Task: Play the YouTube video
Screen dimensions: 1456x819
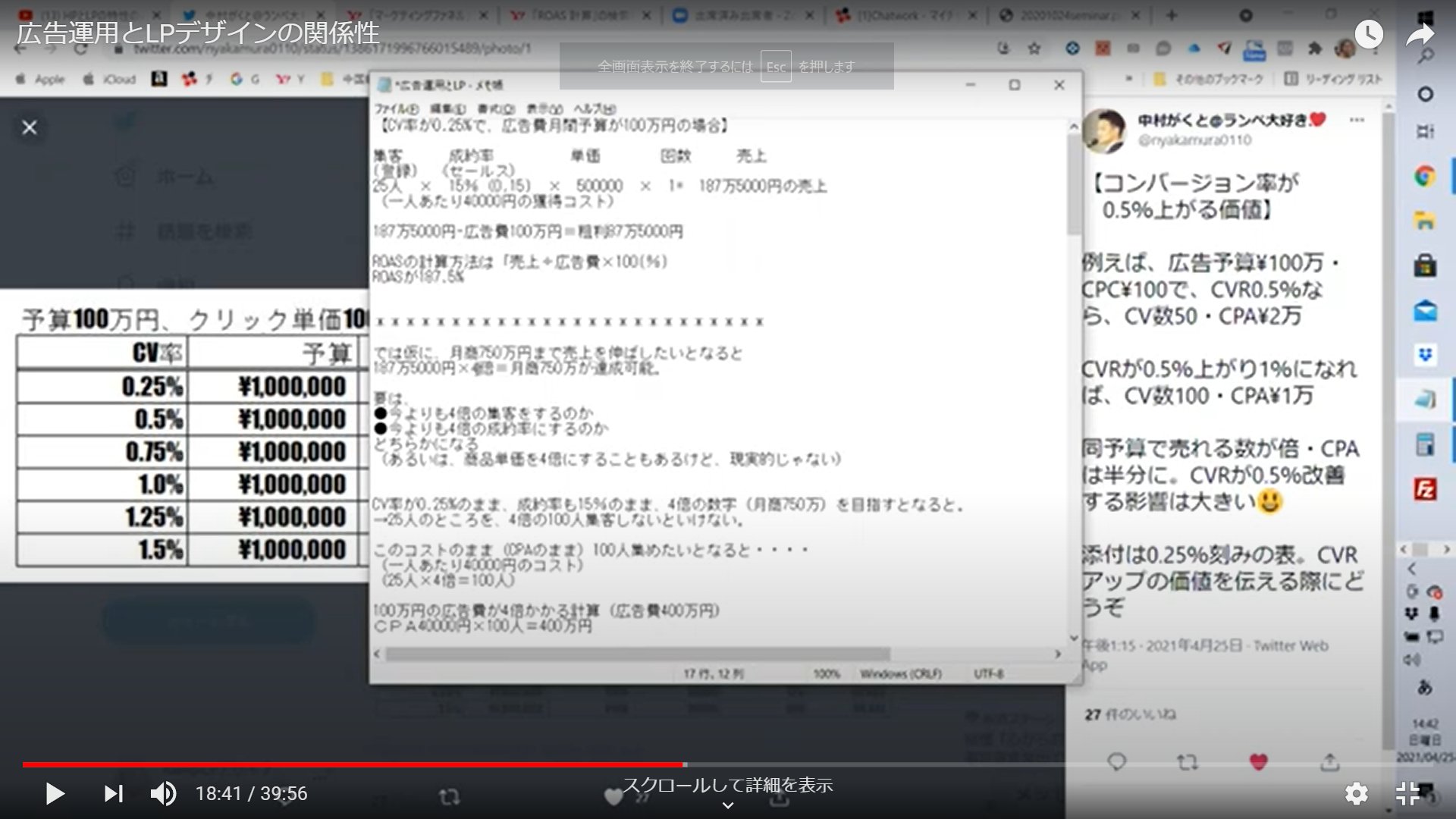Action: coord(55,793)
